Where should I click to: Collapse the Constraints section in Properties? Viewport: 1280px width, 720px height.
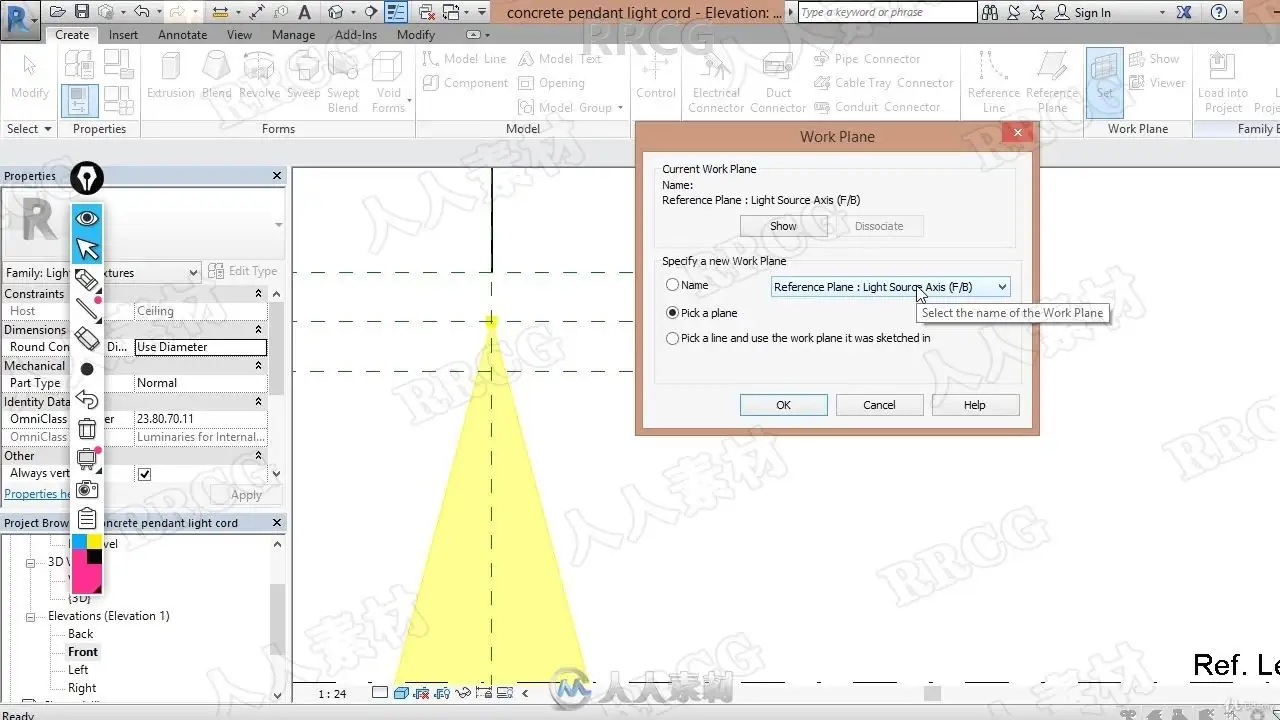pos(258,294)
